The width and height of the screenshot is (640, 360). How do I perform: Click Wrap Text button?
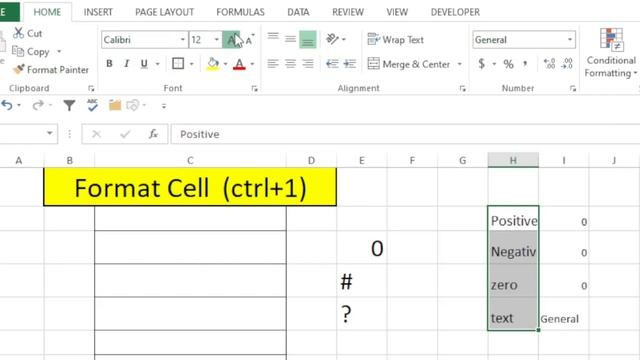(x=396, y=40)
